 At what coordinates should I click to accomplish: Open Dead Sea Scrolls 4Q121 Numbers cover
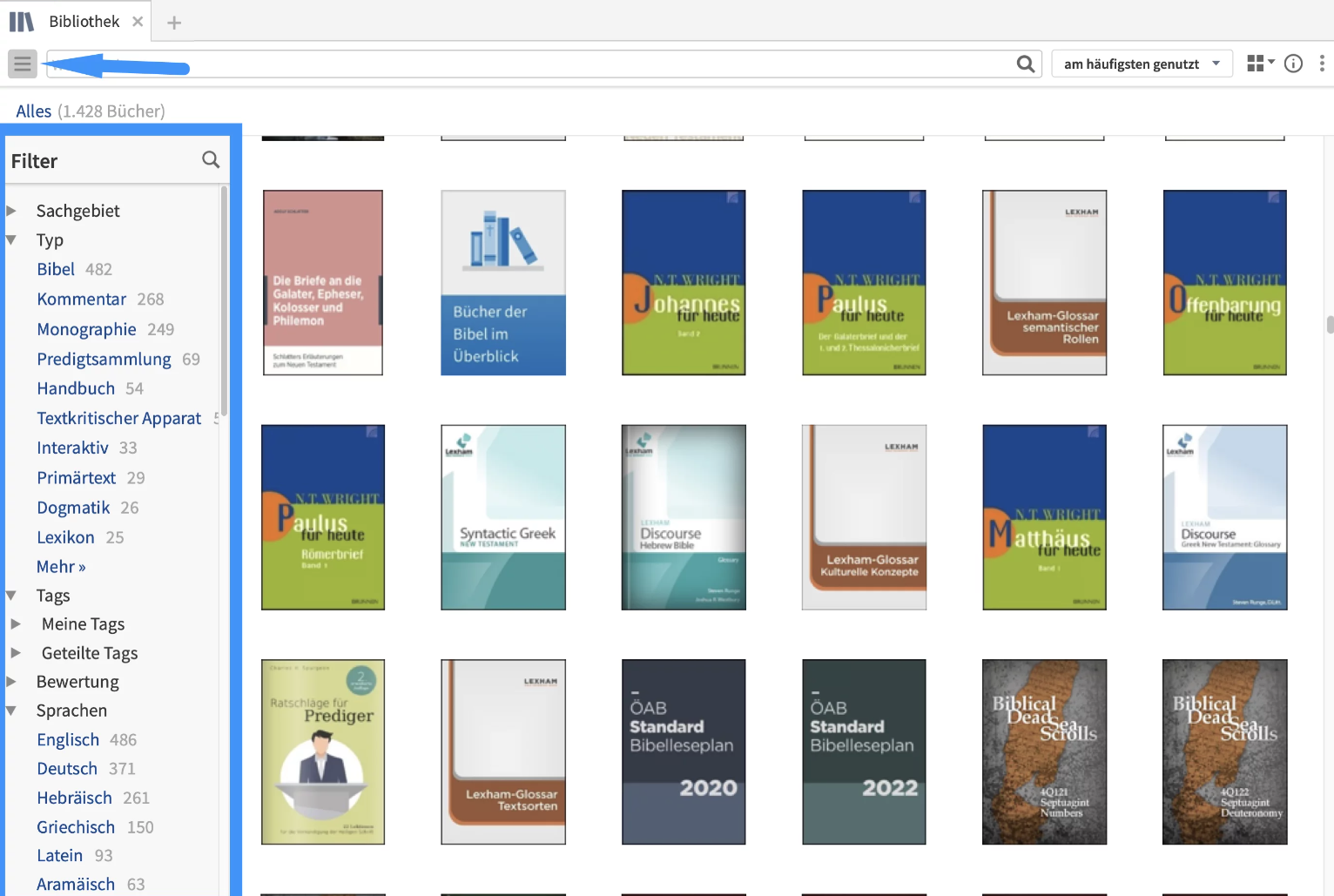(1045, 752)
